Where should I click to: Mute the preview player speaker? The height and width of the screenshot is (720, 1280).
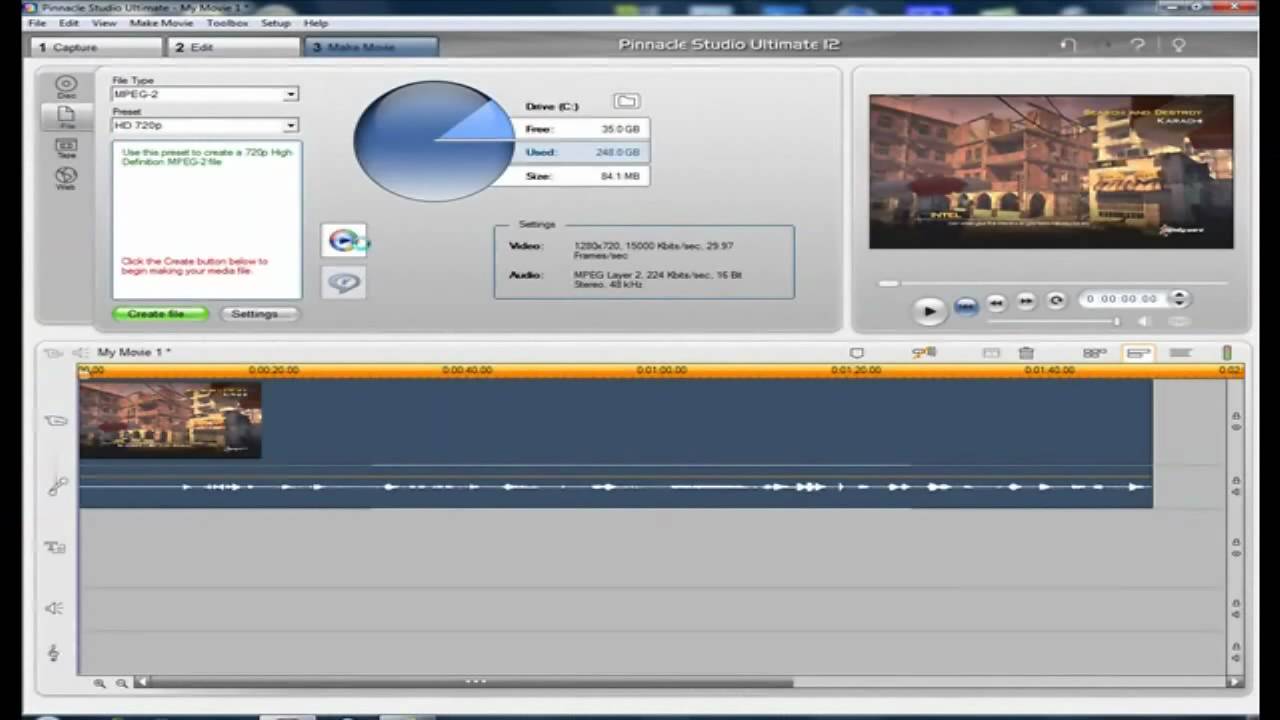(1145, 321)
